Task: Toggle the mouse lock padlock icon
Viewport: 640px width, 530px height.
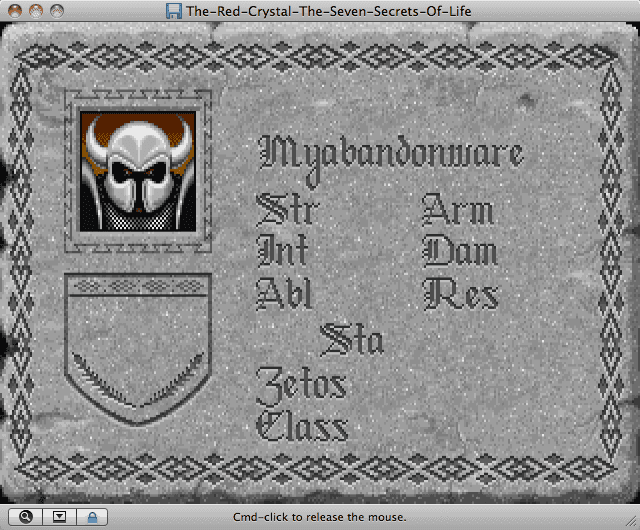Action: pos(92,517)
